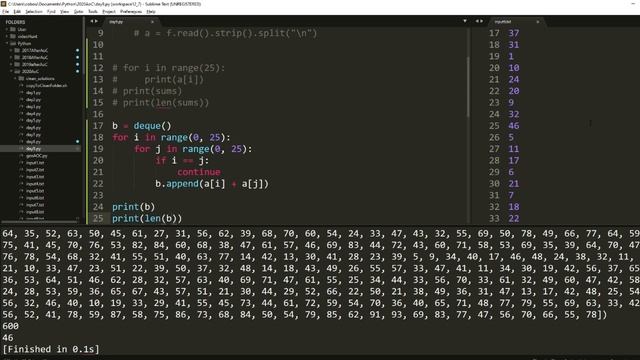Close the input txt tab in right pane
This screenshot has width=640, height=360.
coord(538,22)
